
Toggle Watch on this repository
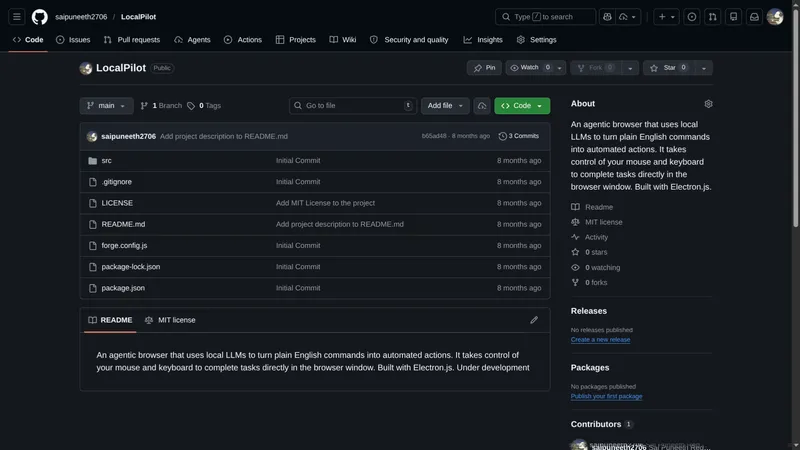pyautogui.click(x=531, y=68)
